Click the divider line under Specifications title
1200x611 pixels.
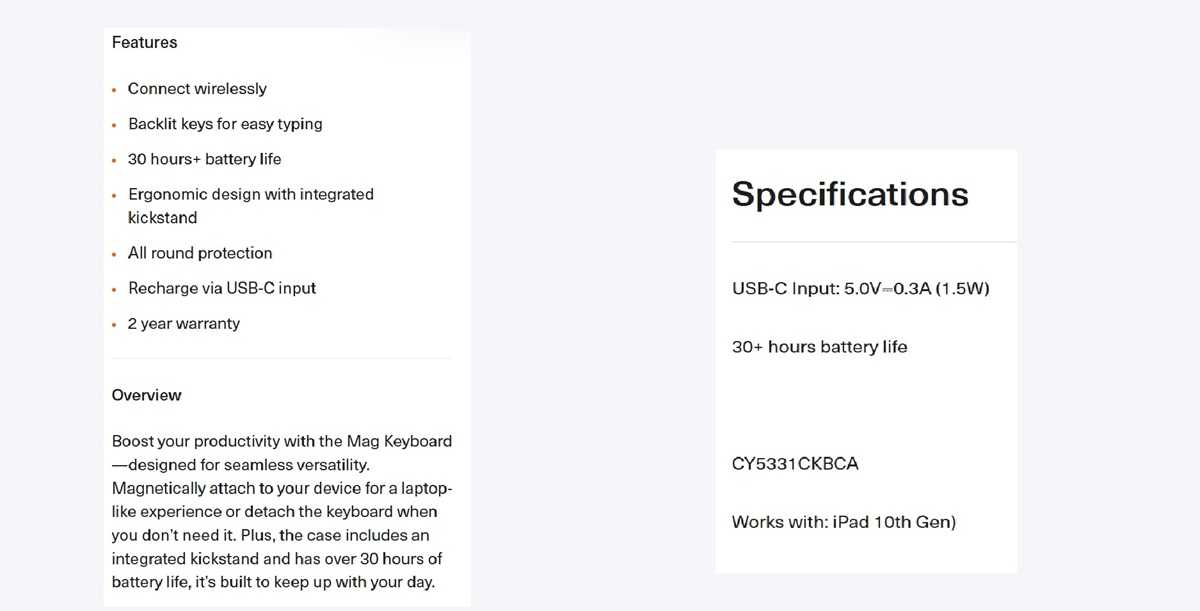pos(874,242)
